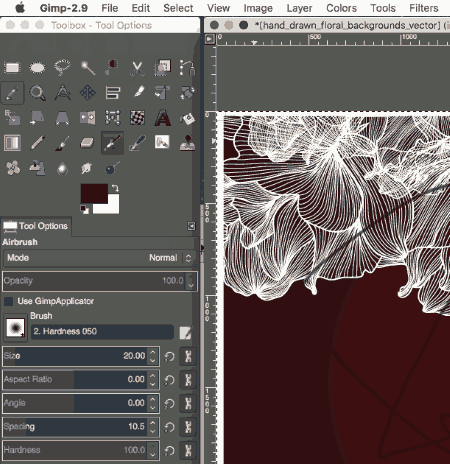450x464 pixels.
Task: Reset the Angle value
Action: (x=169, y=403)
